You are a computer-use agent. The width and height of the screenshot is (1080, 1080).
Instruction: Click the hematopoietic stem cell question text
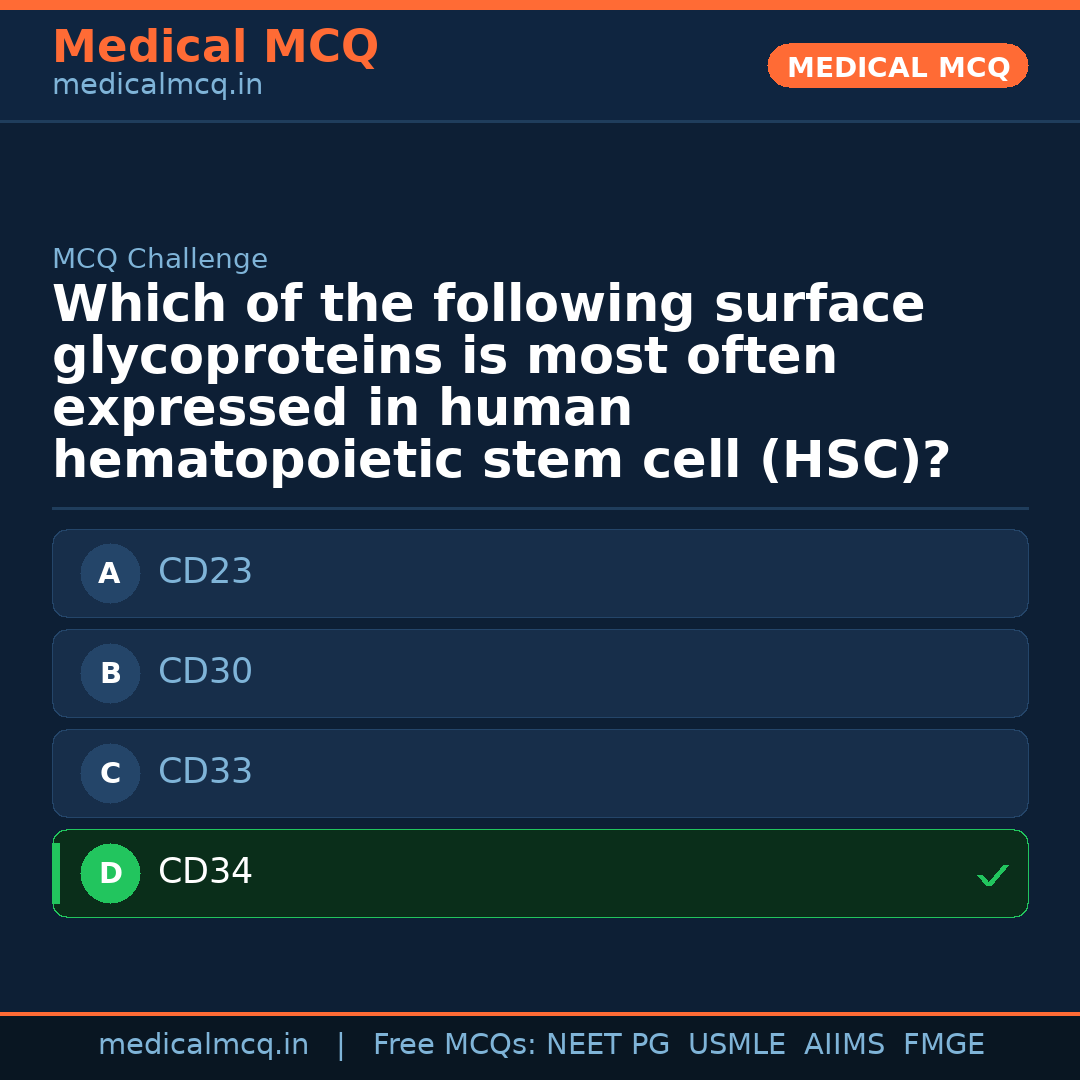500,383
